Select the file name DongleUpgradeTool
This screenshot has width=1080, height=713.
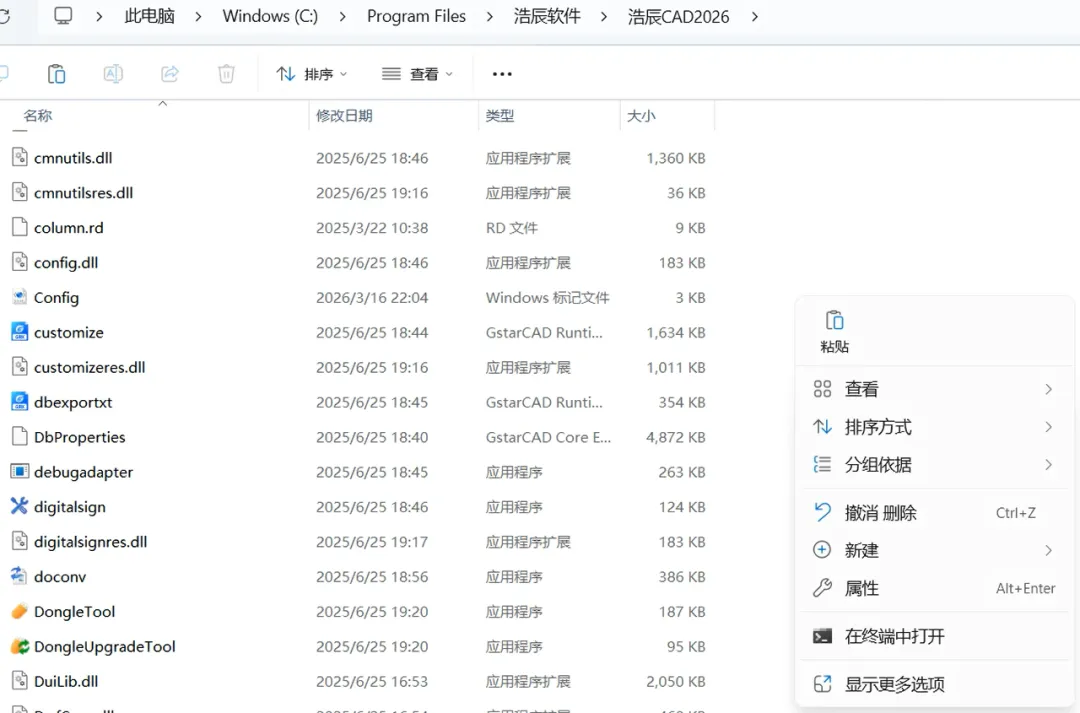tap(105, 646)
